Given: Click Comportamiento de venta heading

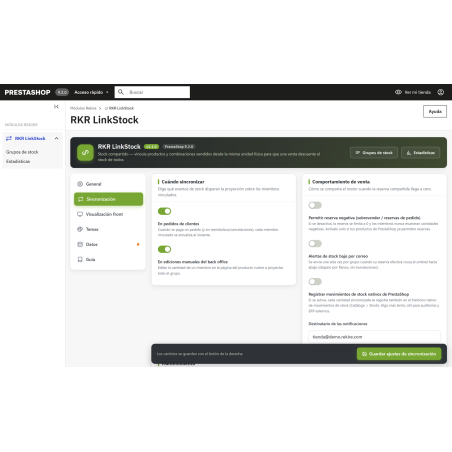Looking at the screenshot, I should [341, 182].
